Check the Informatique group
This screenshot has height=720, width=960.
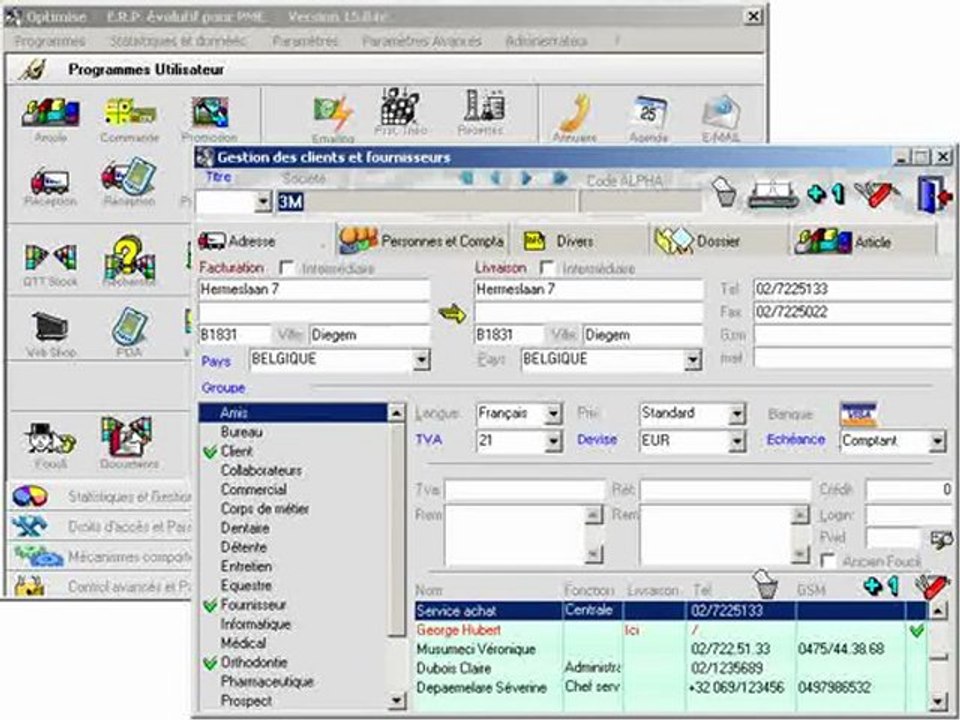pos(255,624)
